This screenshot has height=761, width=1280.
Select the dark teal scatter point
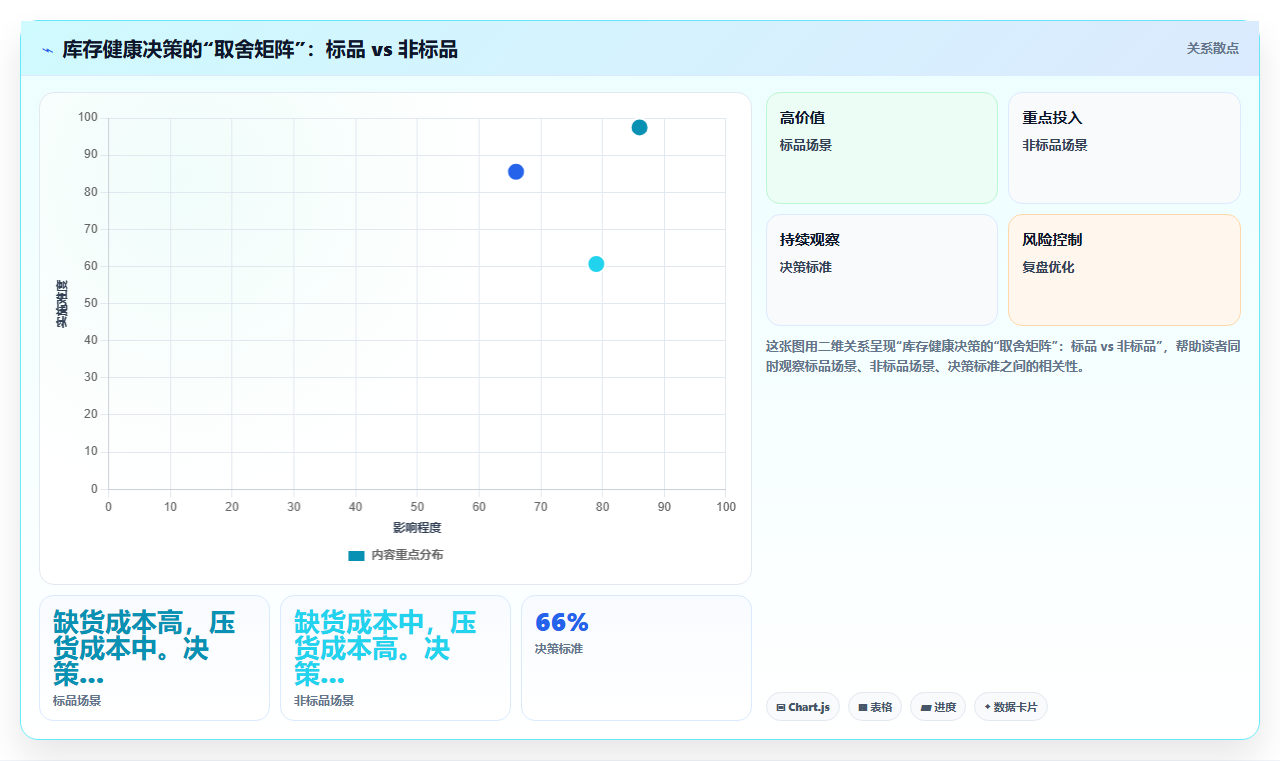[639, 127]
